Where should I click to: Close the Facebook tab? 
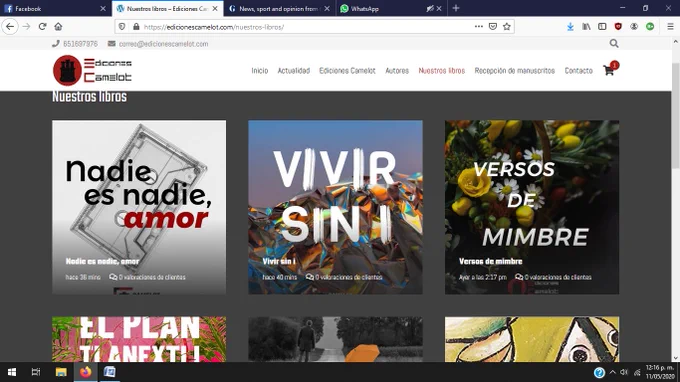(x=103, y=9)
